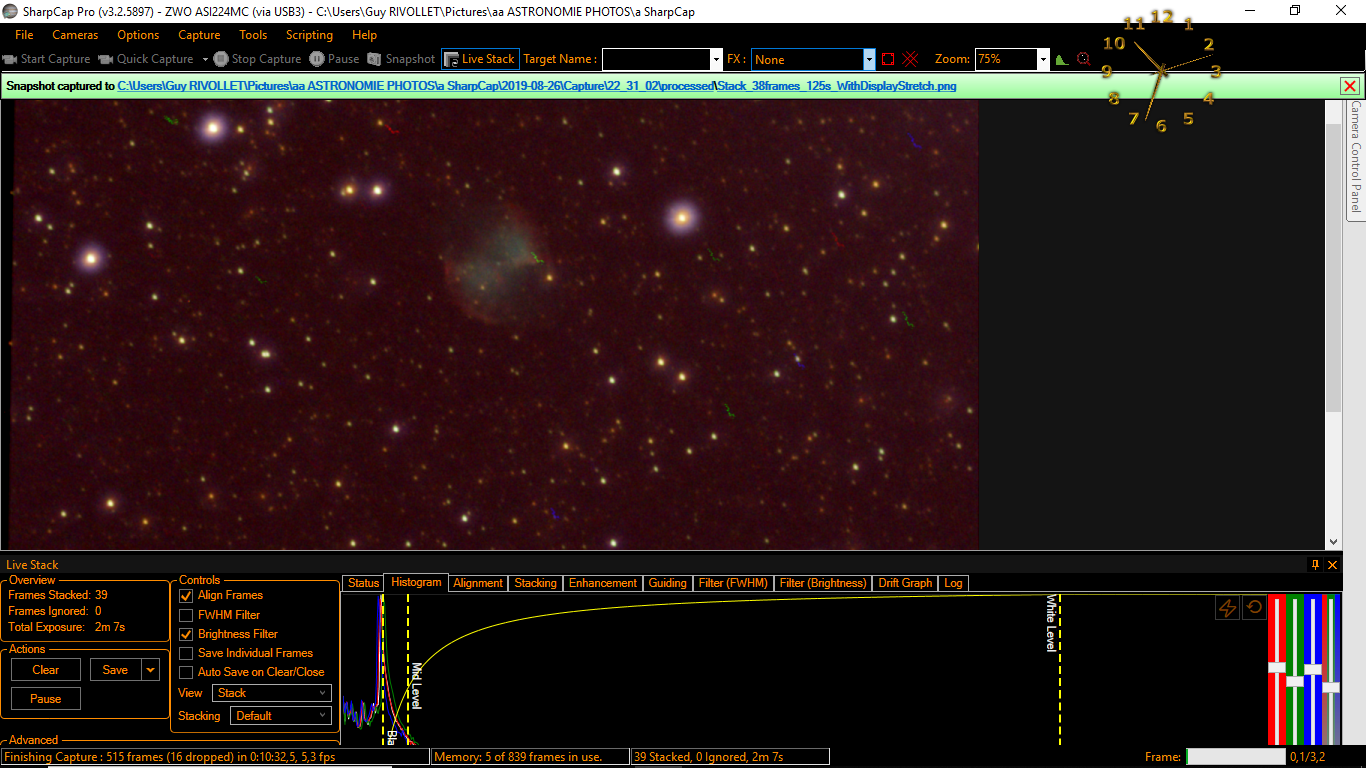Open the Save button dropdown arrow
This screenshot has width=1366, height=768.
tap(151, 670)
